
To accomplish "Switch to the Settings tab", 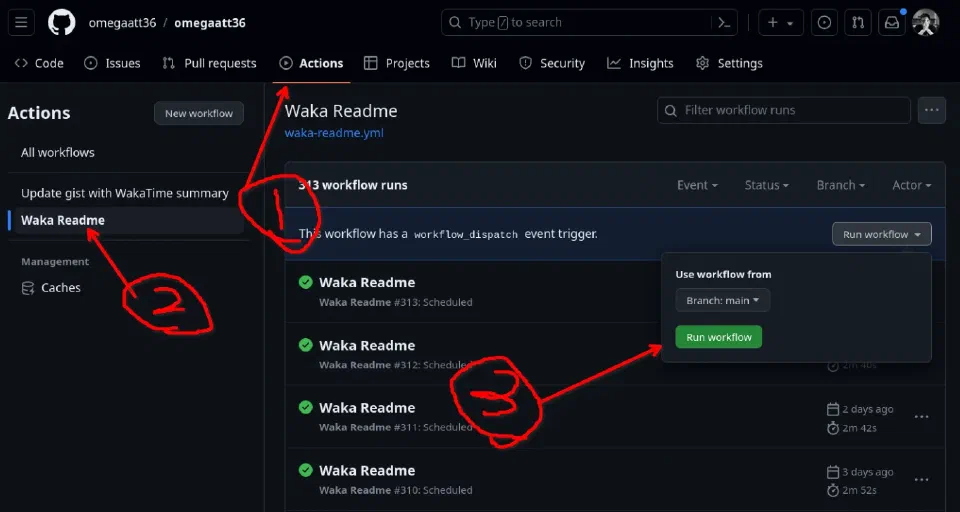I will tap(730, 63).
